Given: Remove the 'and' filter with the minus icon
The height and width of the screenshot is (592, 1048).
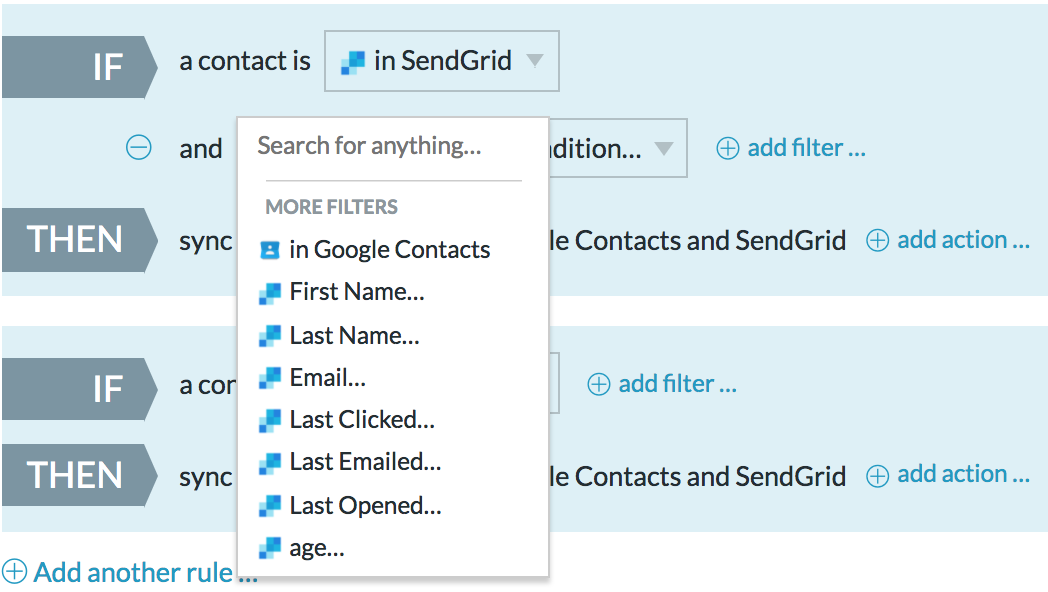Looking at the screenshot, I should (x=139, y=148).
